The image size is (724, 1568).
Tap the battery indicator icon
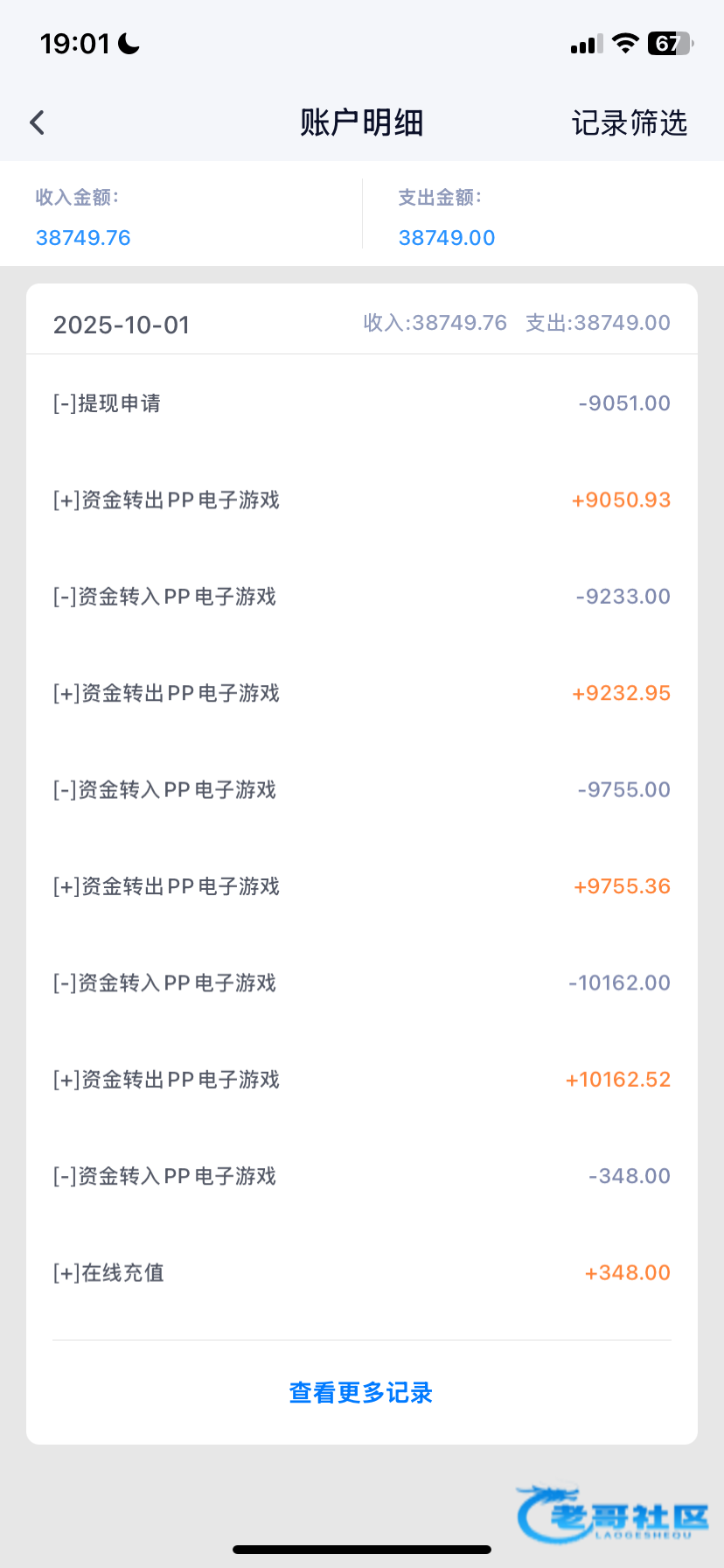tap(670, 44)
